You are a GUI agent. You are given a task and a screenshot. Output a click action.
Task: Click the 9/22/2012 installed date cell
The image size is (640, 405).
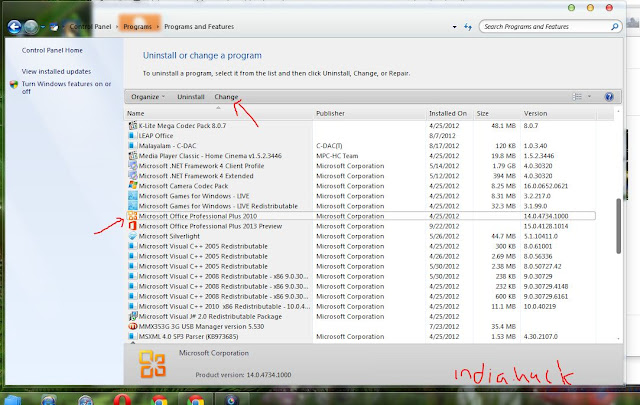click(x=444, y=226)
